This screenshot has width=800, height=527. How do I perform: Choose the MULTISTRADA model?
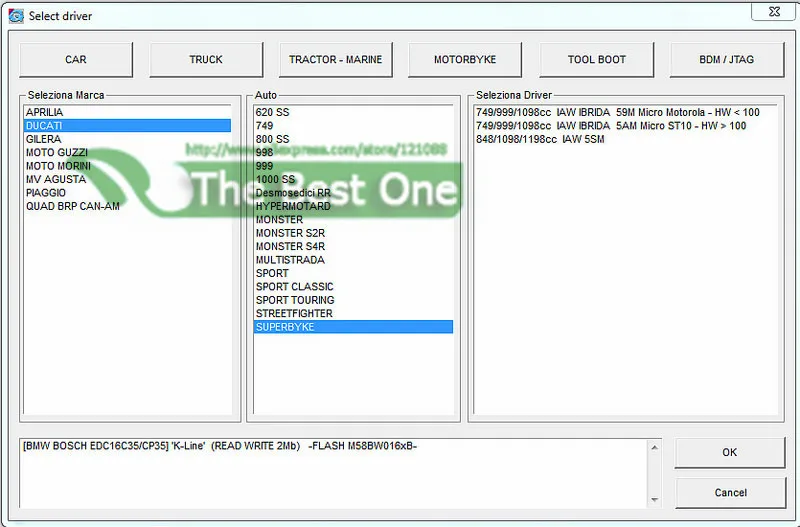click(353, 260)
